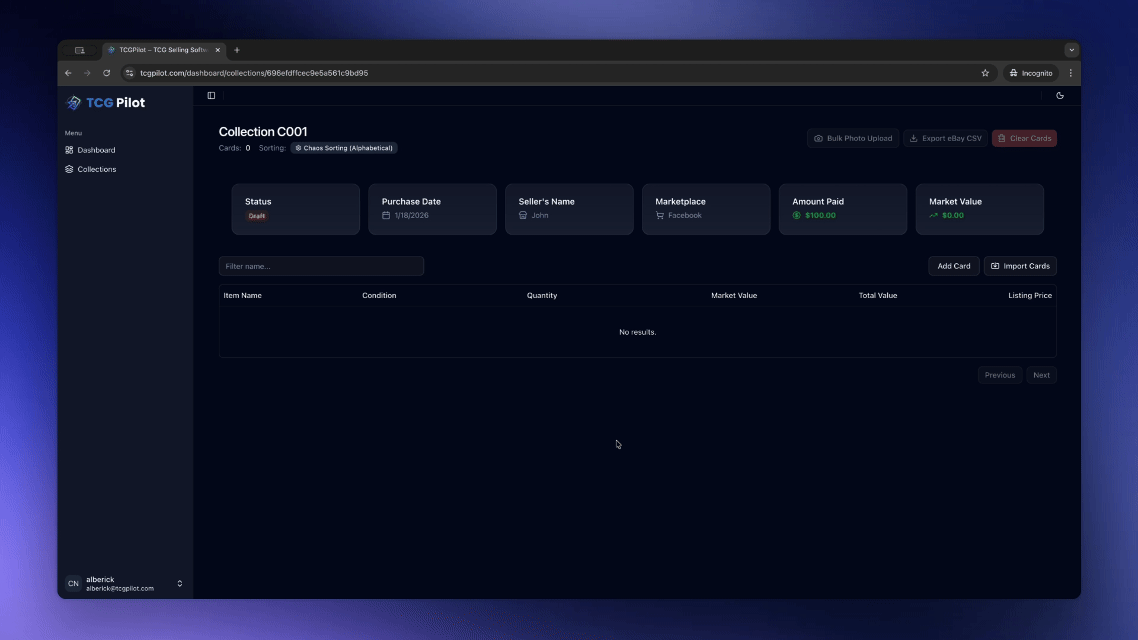Screen dimensions: 1138x640
Task: Expand the tab list chevron
Action: click(x=1071, y=49)
